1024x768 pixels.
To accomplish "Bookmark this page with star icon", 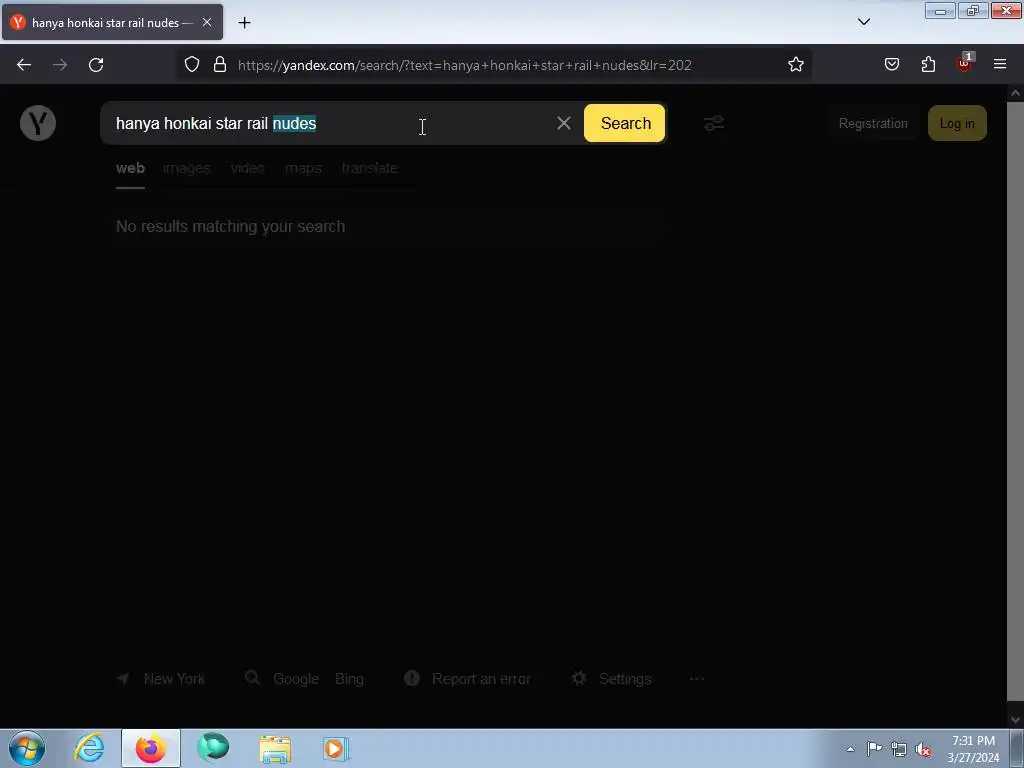I will pyautogui.click(x=795, y=64).
